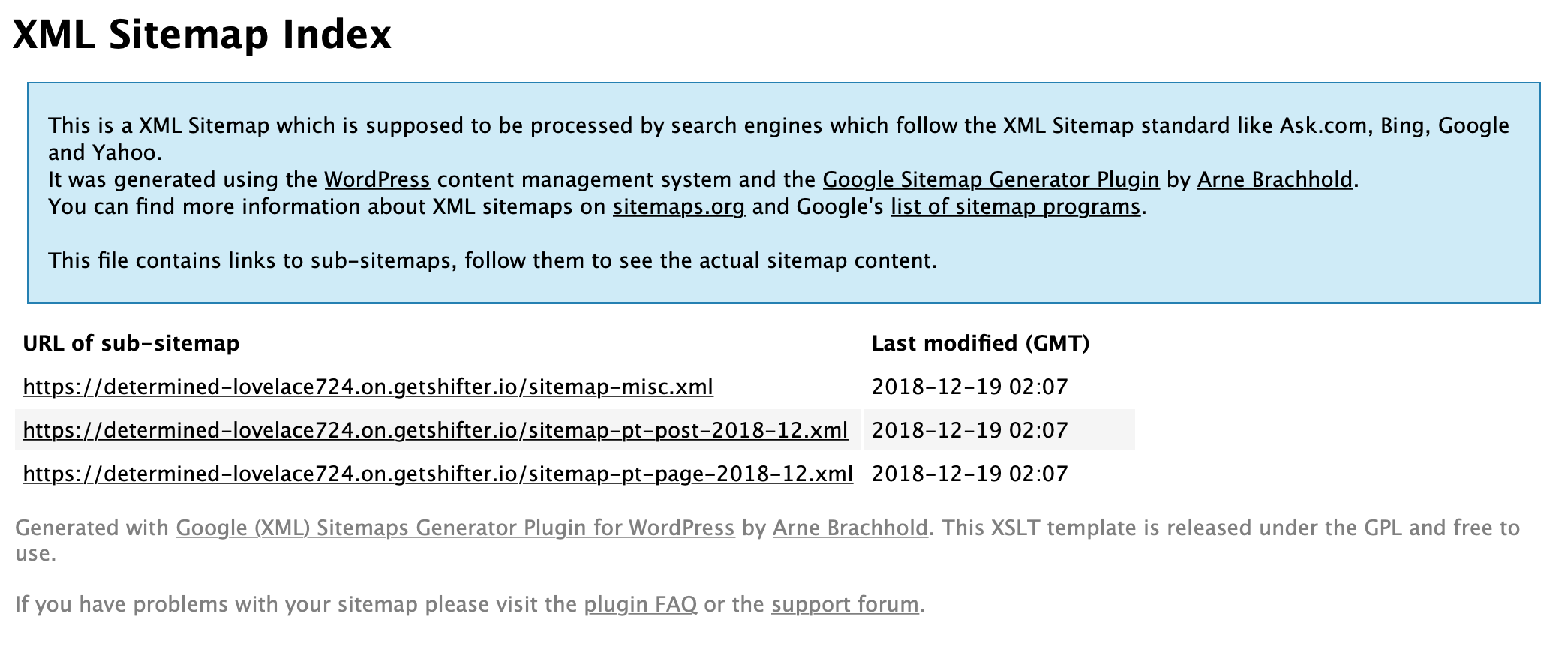
Task: Click the sub-sitemaps description sentence in the blue box
Action: 492,261
